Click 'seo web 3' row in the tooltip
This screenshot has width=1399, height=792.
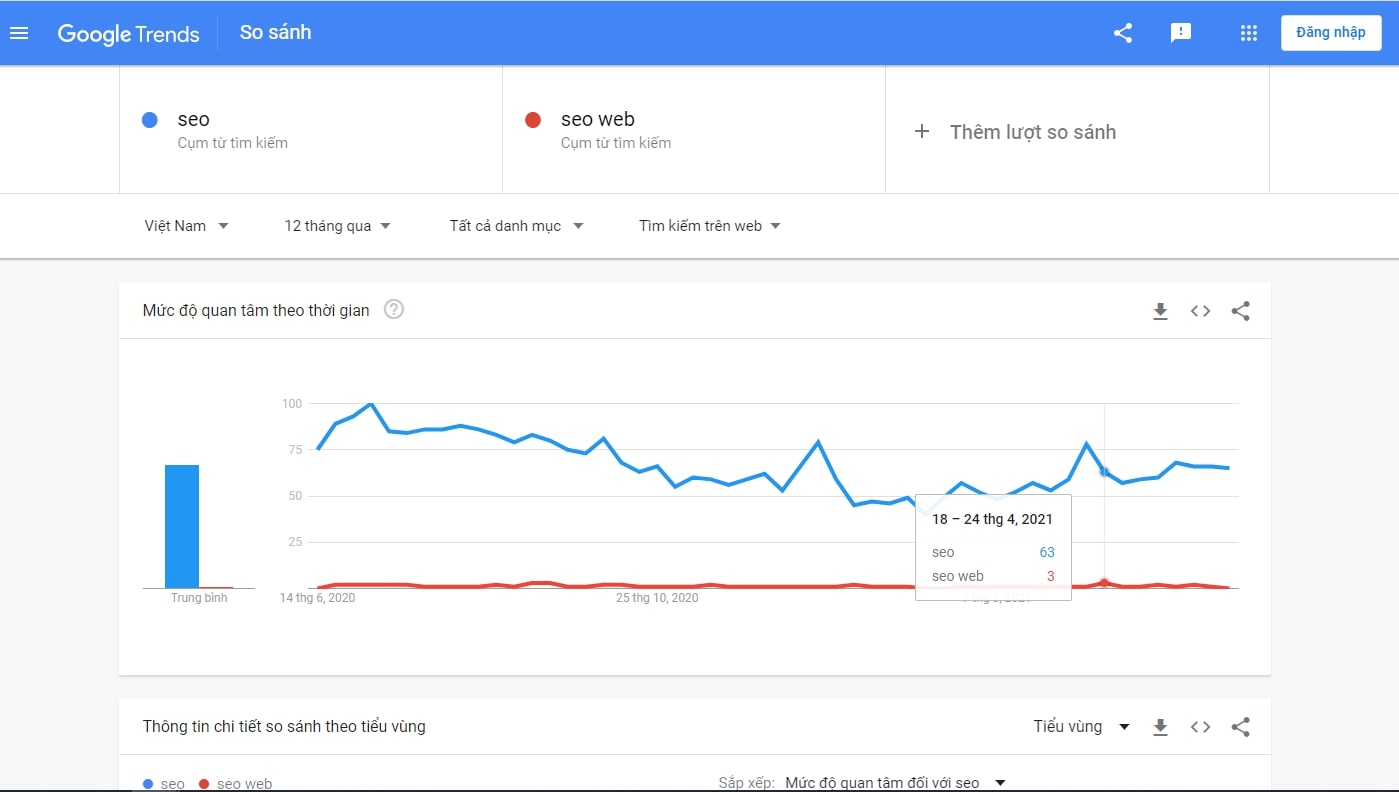(x=993, y=576)
